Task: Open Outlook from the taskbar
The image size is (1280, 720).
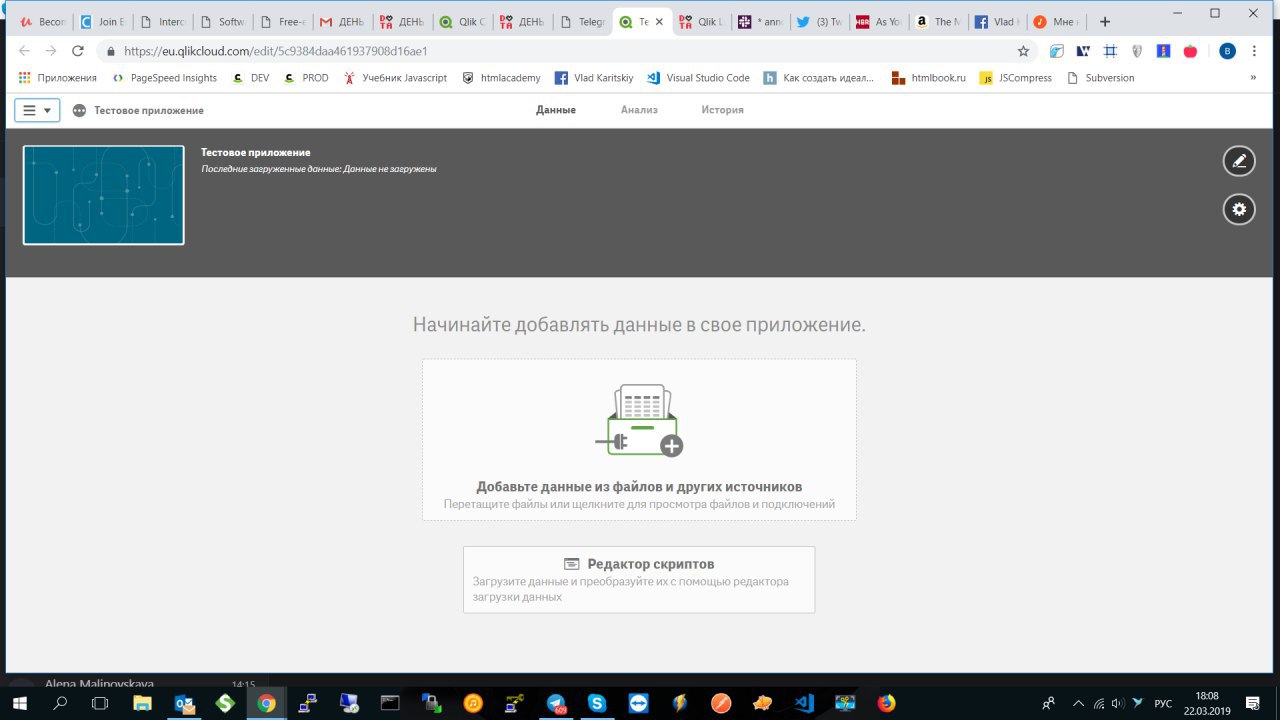Action: click(184, 703)
